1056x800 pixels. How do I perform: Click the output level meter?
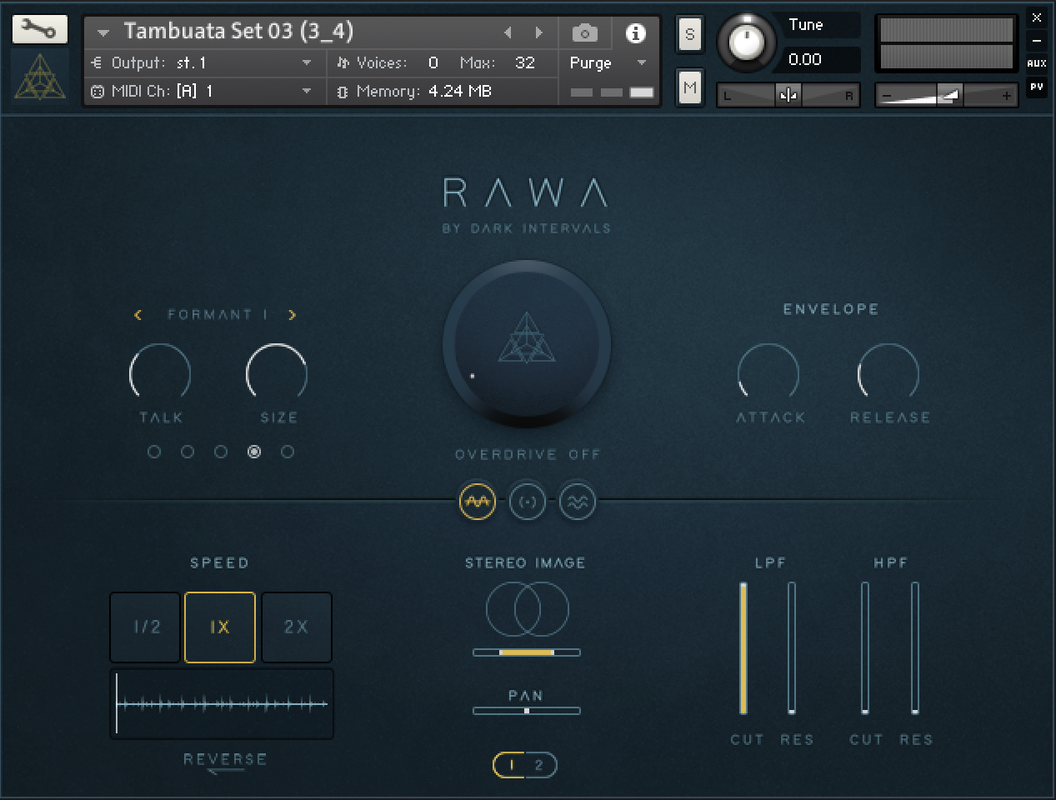point(946,43)
